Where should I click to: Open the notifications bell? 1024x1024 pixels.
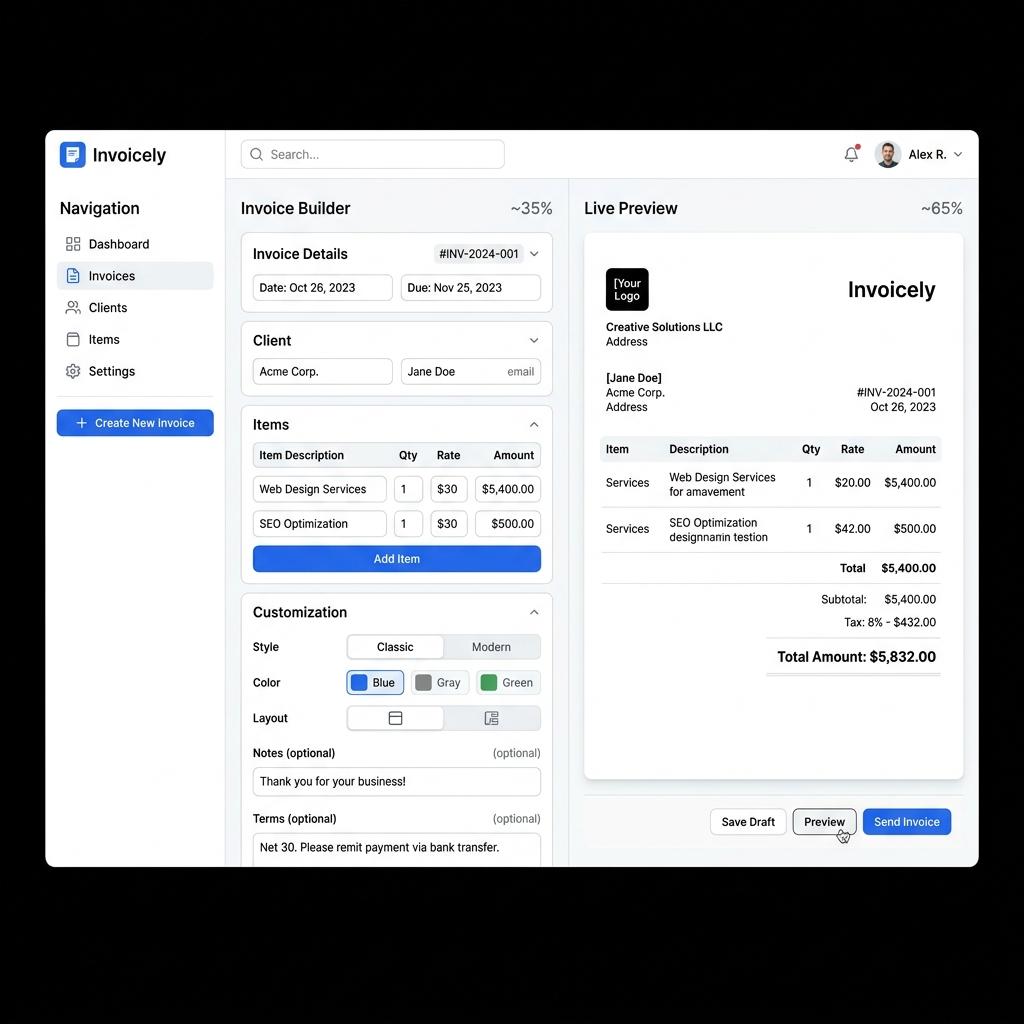point(851,154)
